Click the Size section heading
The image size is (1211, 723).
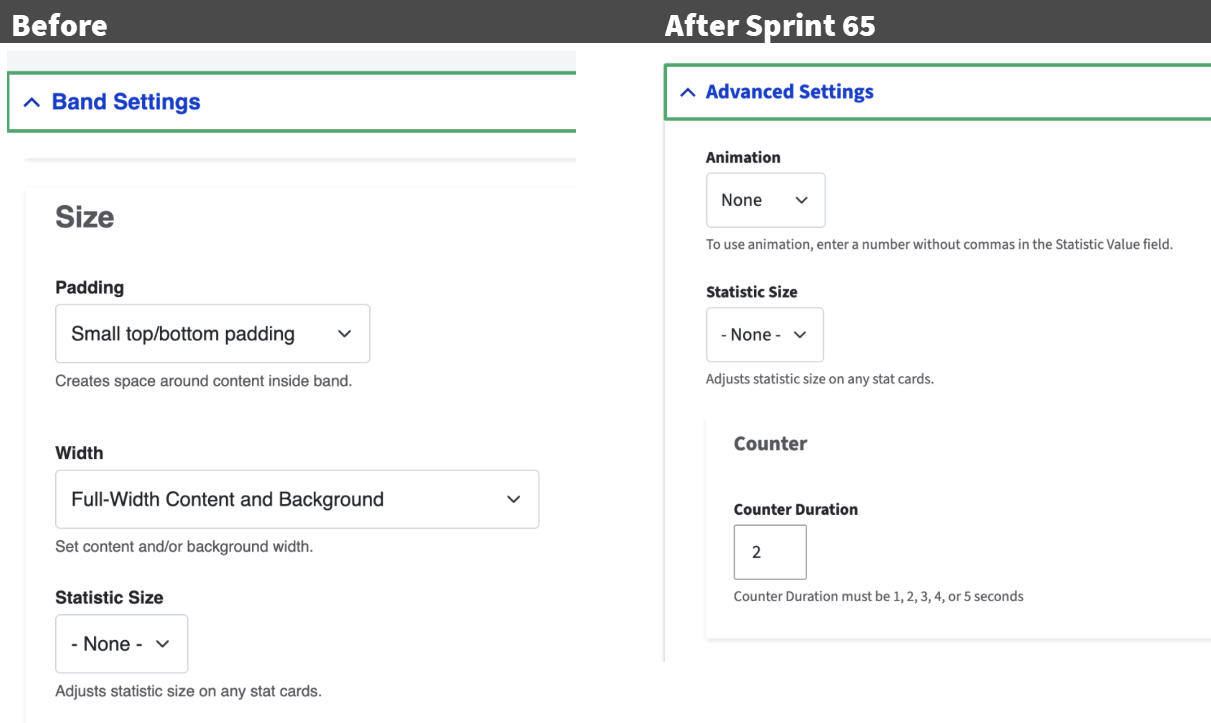coord(84,217)
